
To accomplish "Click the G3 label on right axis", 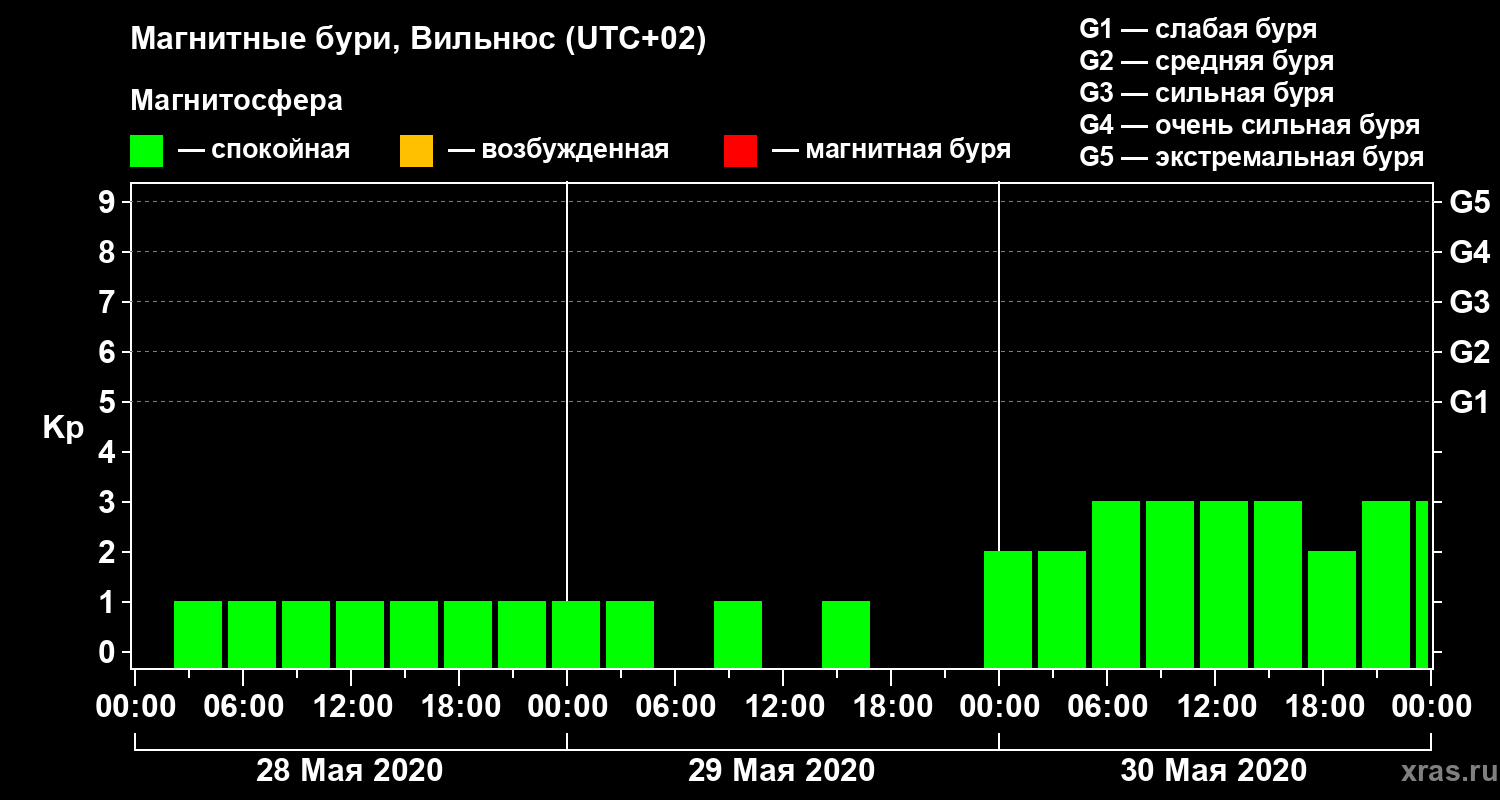I will click(x=1469, y=303).
